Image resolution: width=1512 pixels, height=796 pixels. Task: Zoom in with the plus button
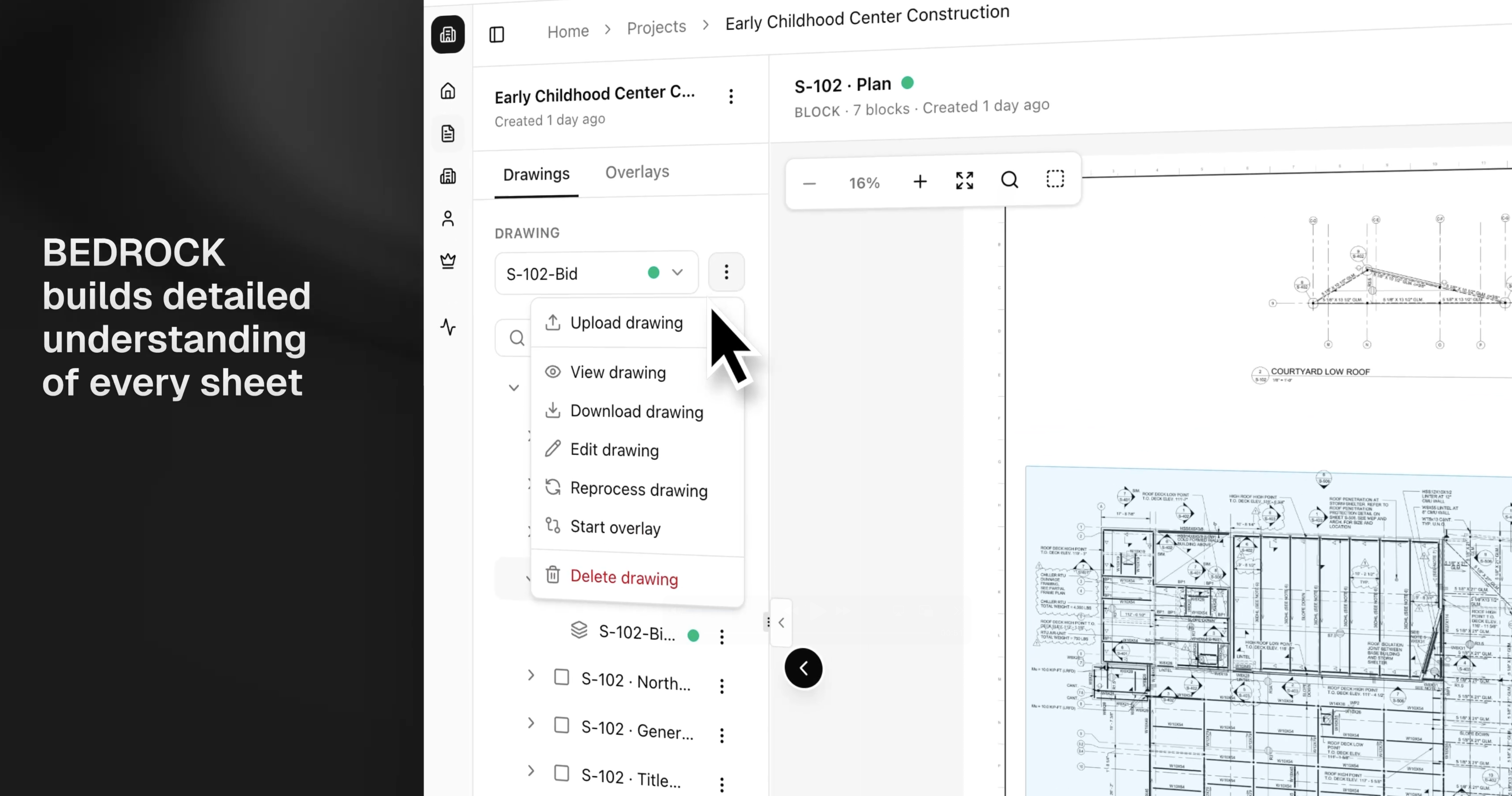click(920, 182)
